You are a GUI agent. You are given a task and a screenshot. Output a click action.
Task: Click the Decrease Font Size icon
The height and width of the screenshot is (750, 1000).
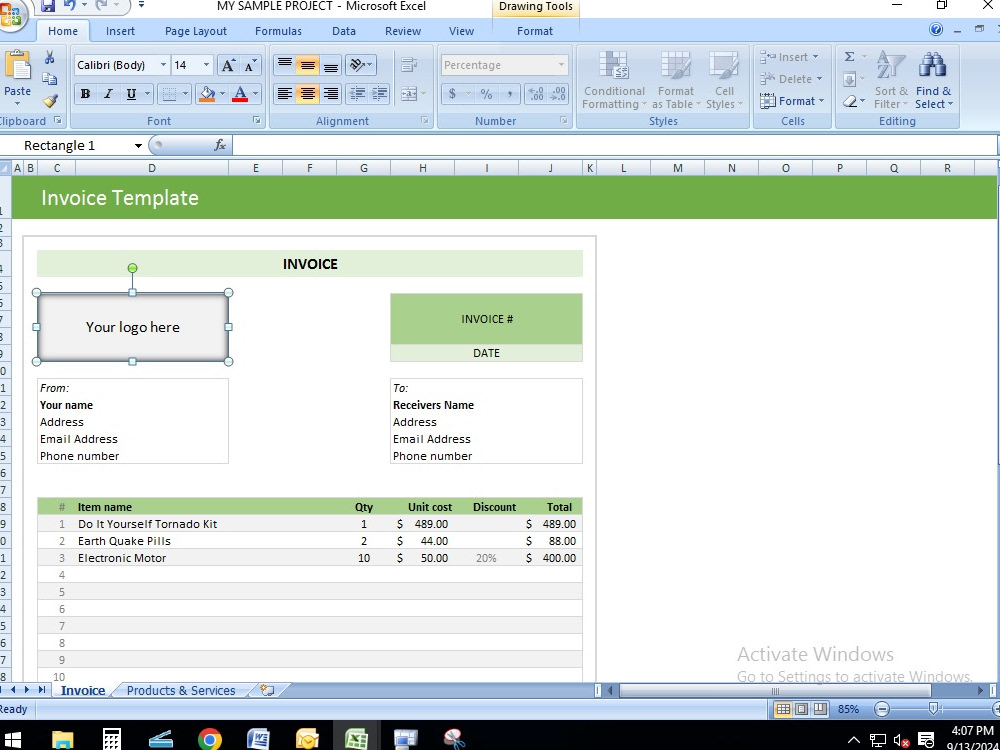249,65
